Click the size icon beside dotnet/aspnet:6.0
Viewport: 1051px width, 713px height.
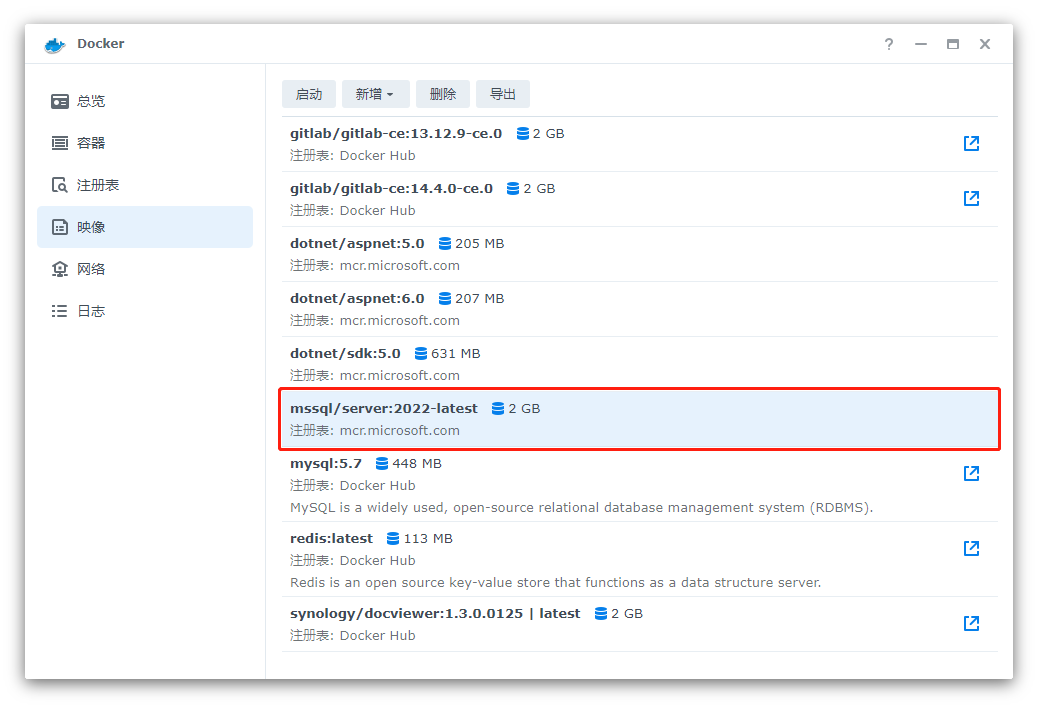tap(444, 299)
